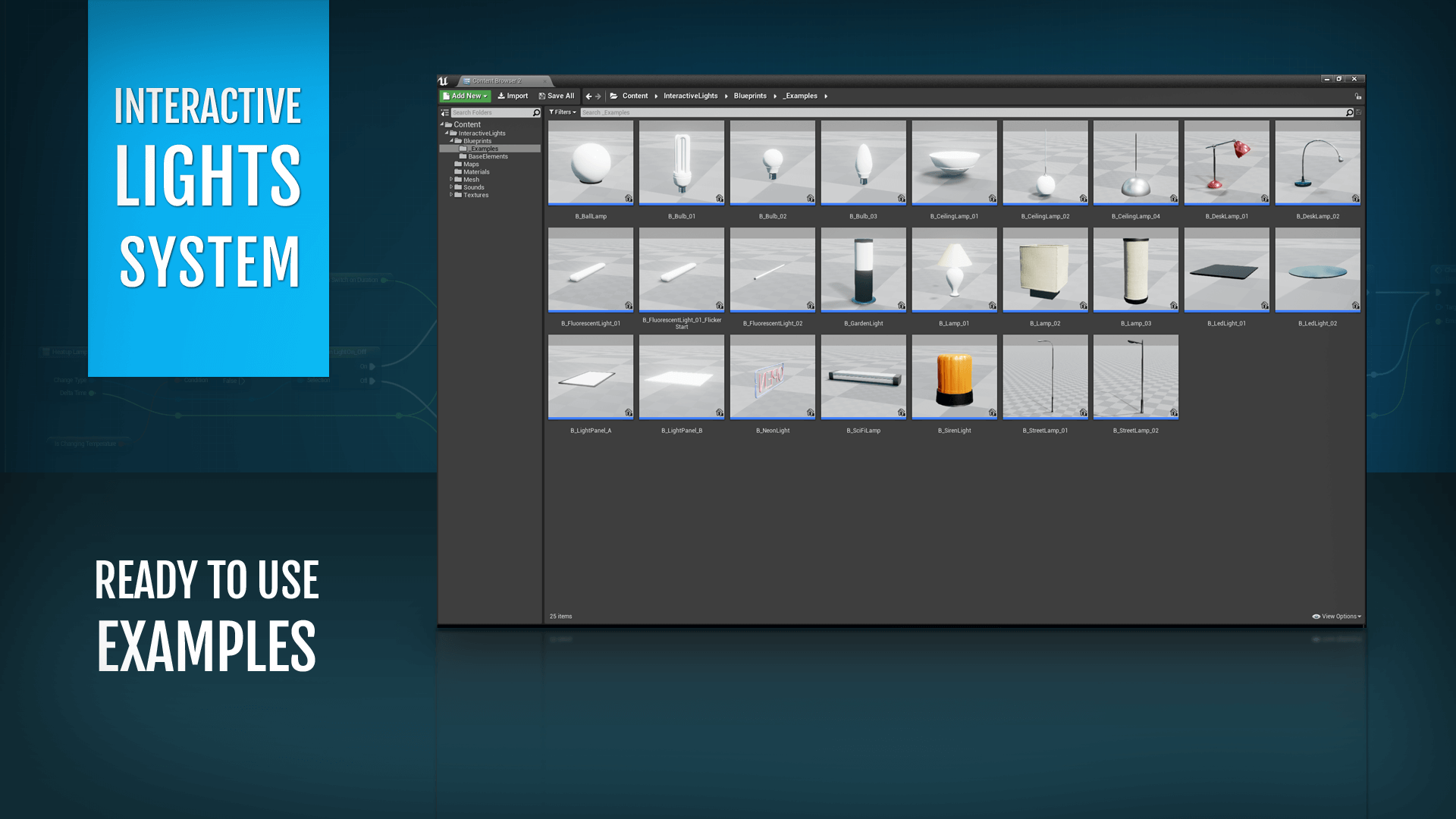Select the B_LedLight_01 asset thumbnail
This screenshot has width=1456, height=819.
coord(1227,269)
